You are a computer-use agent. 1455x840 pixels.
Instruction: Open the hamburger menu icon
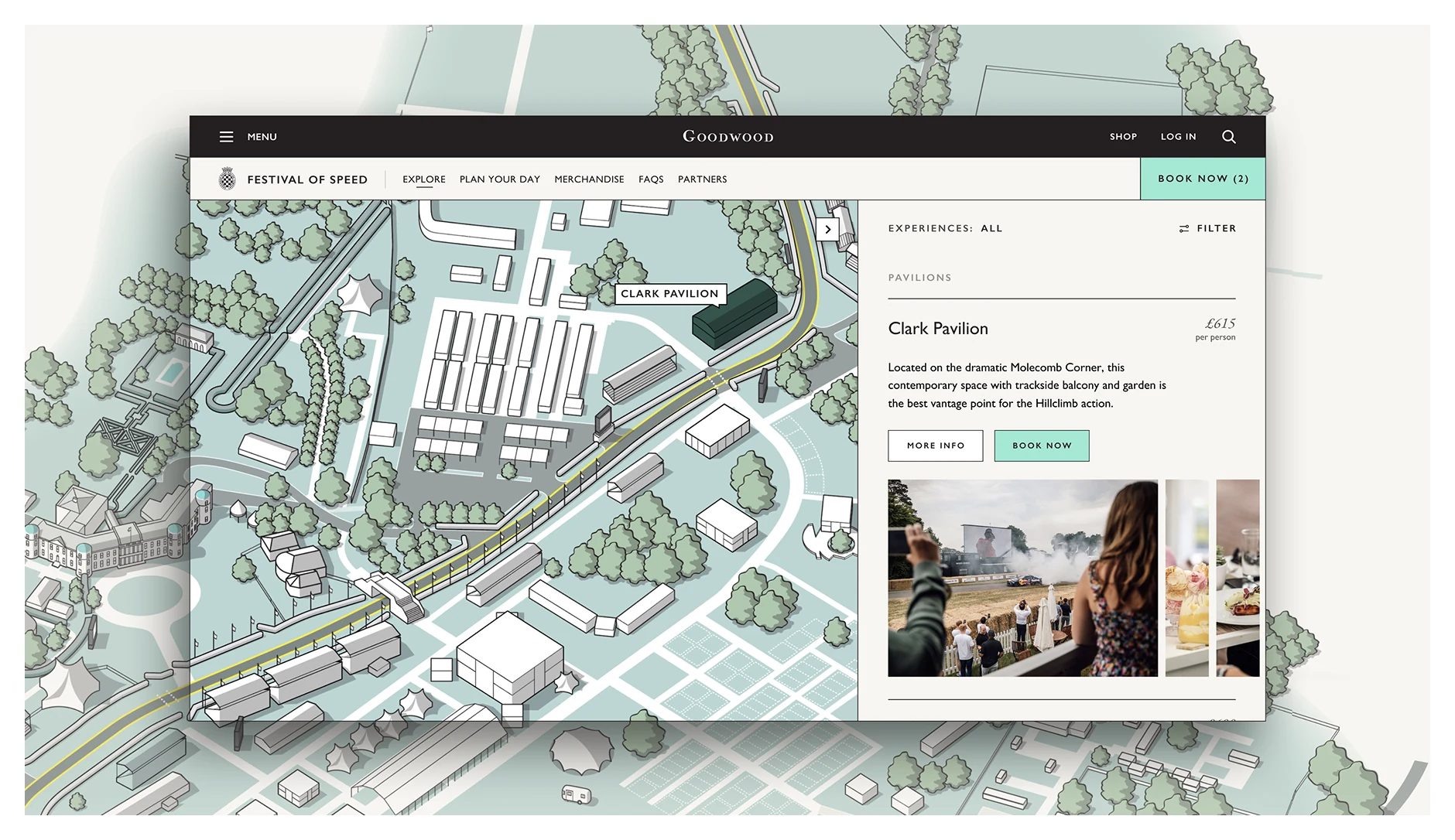click(226, 137)
